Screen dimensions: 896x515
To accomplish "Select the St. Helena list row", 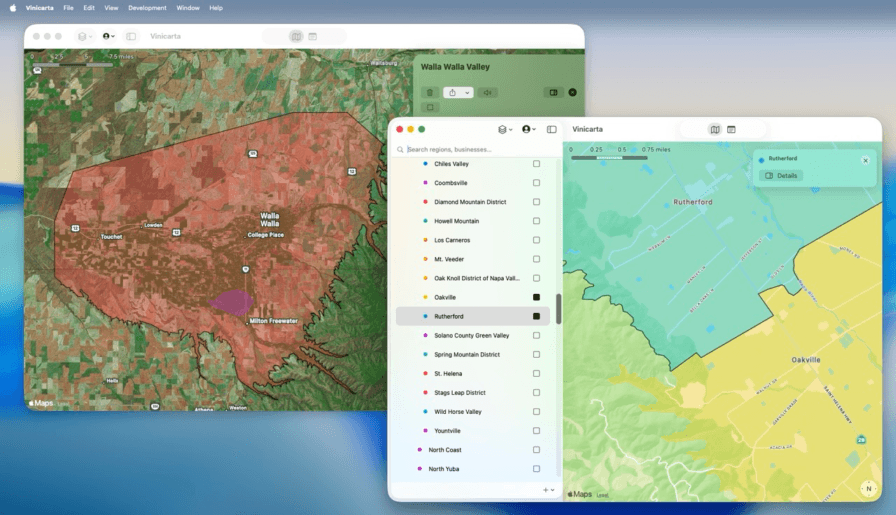I will pos(473,373).
